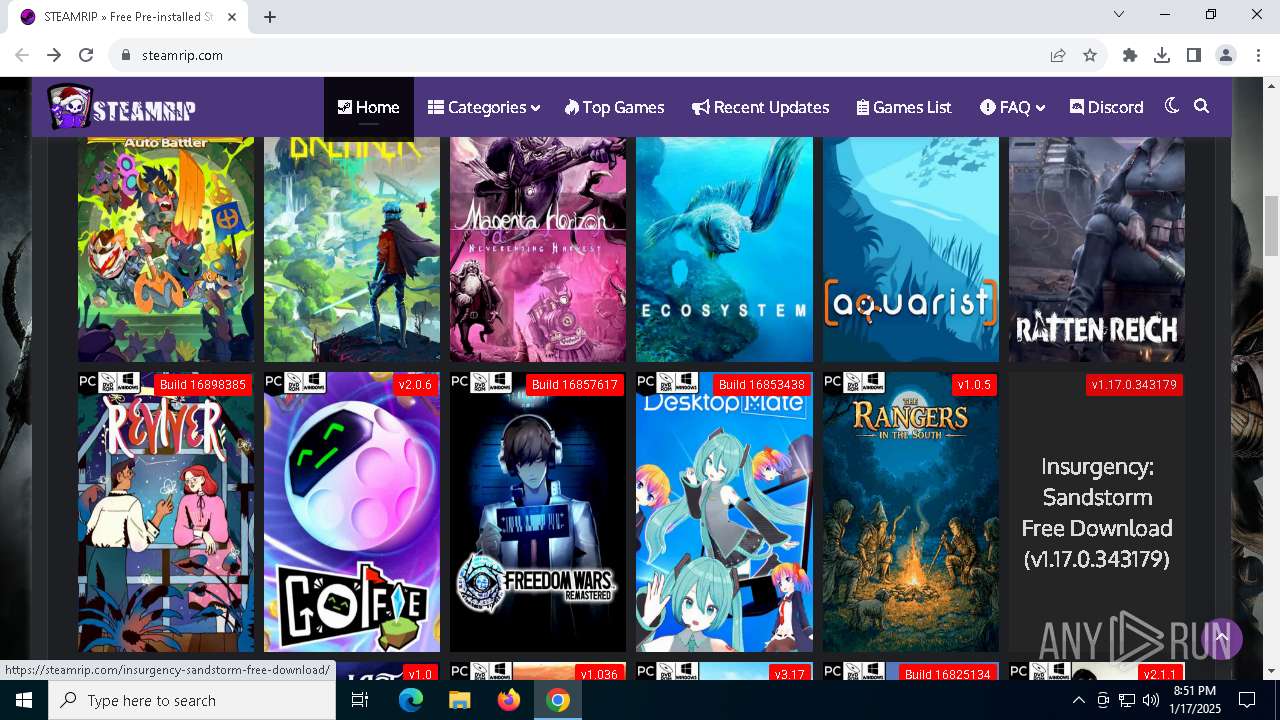
Task: Launch Microsoft Edge from taskbar
Action: pyautogui.click(x=411, y=700)
